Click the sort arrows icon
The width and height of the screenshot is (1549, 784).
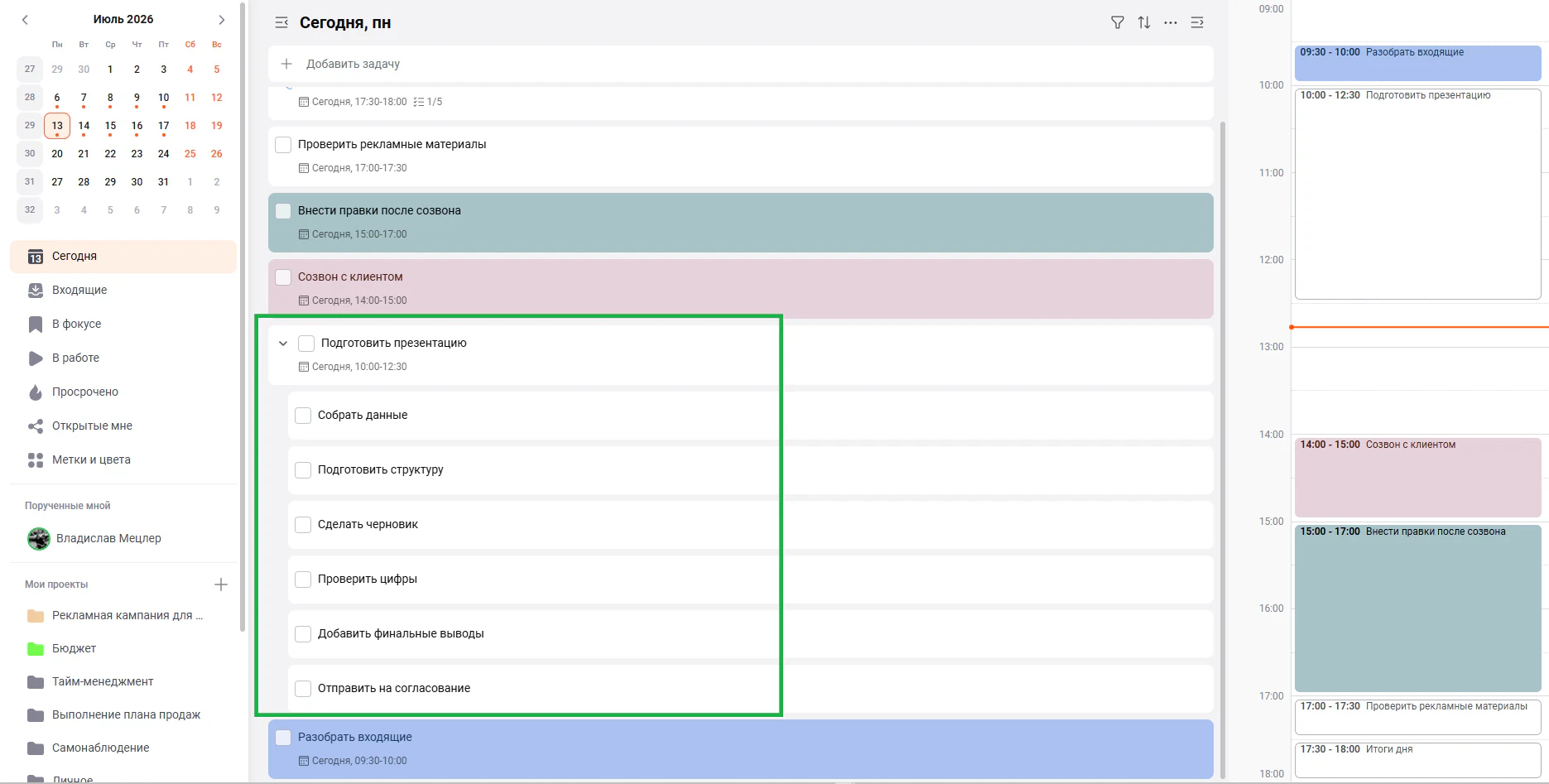click(1143, 22)
